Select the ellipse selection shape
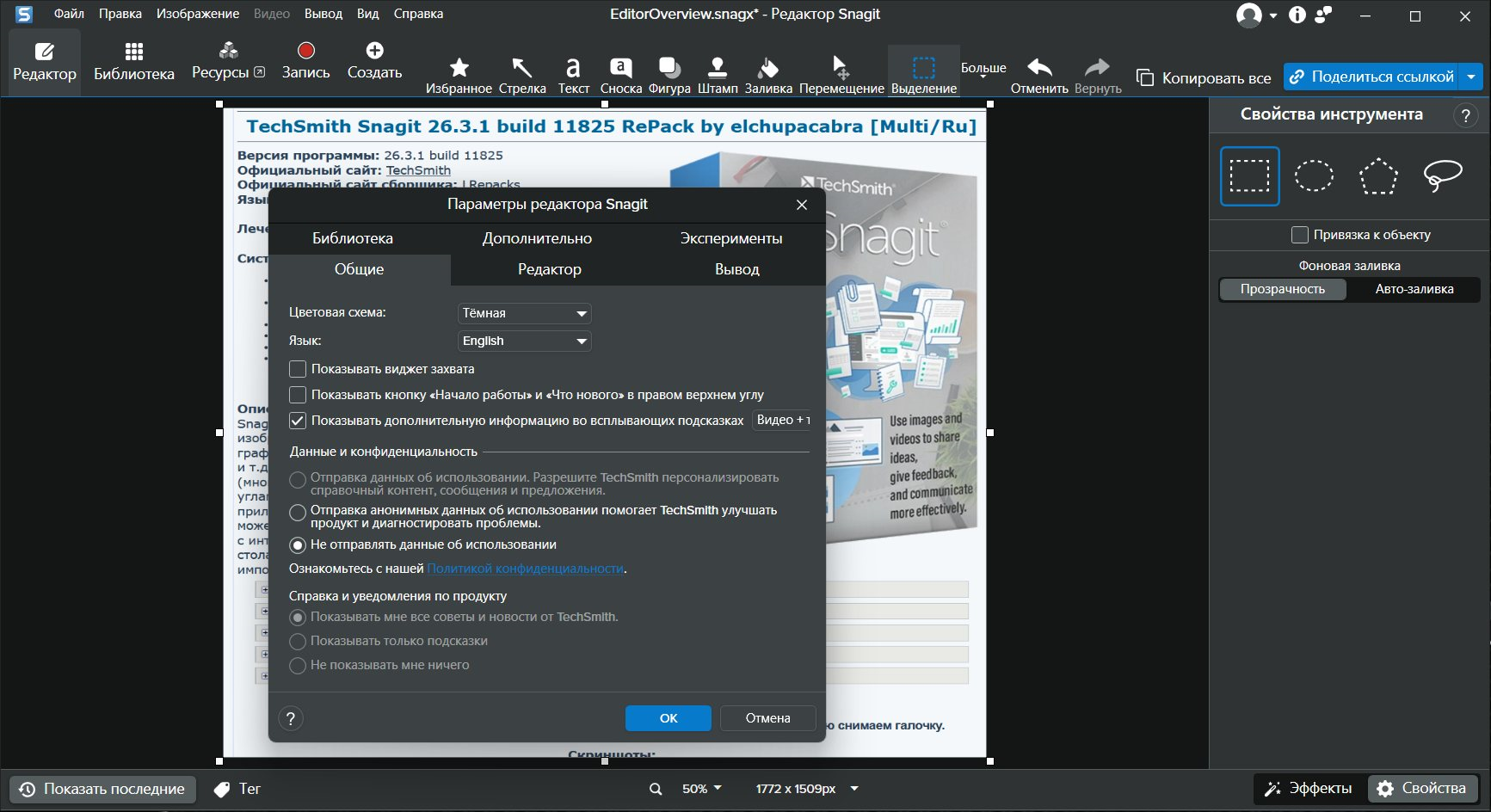Viewport: 1491px width, 812px height. [x=1314, y=176]
